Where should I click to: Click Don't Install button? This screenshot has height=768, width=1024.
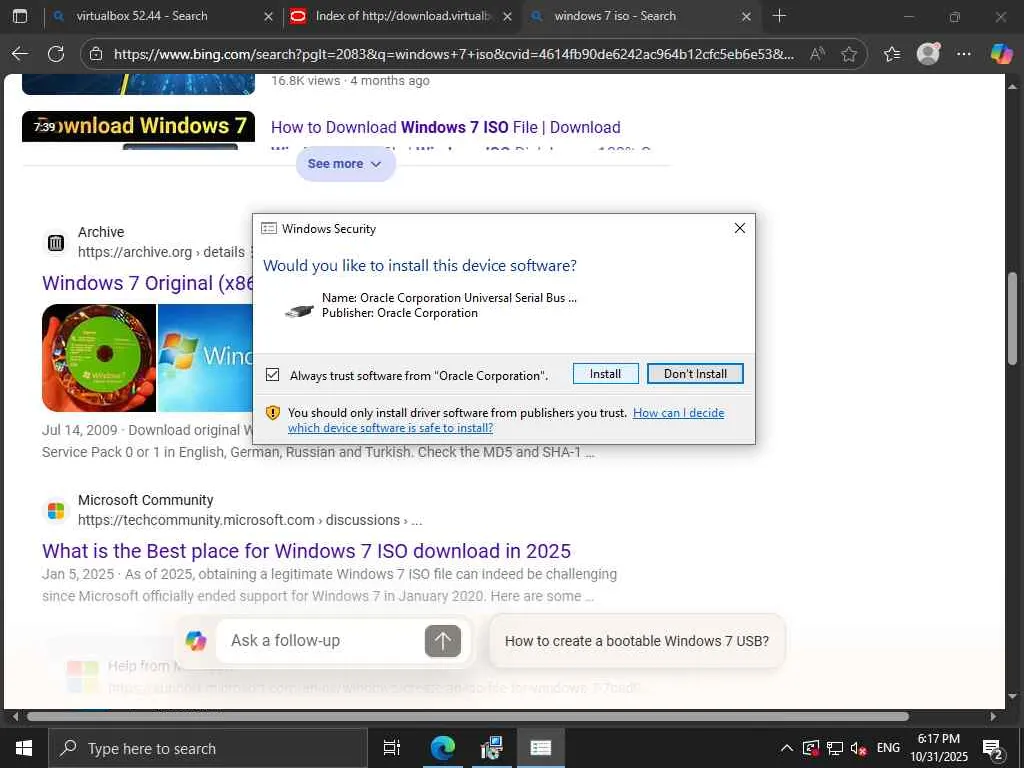[696, 374]
